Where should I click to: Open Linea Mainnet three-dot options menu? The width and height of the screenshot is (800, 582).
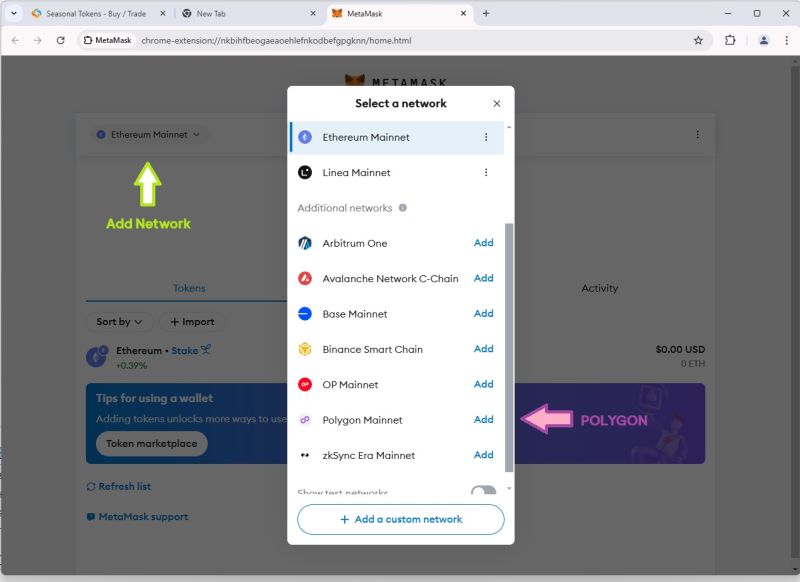click(486, 173)
